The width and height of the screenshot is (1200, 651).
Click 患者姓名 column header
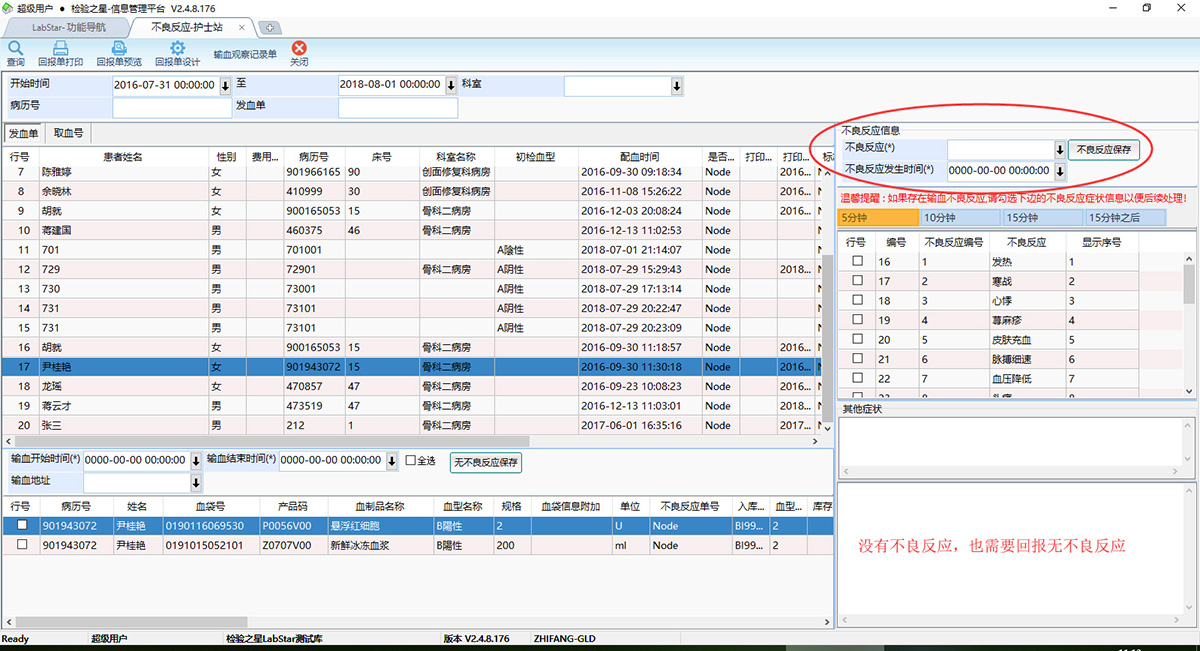tap(123, 157)
